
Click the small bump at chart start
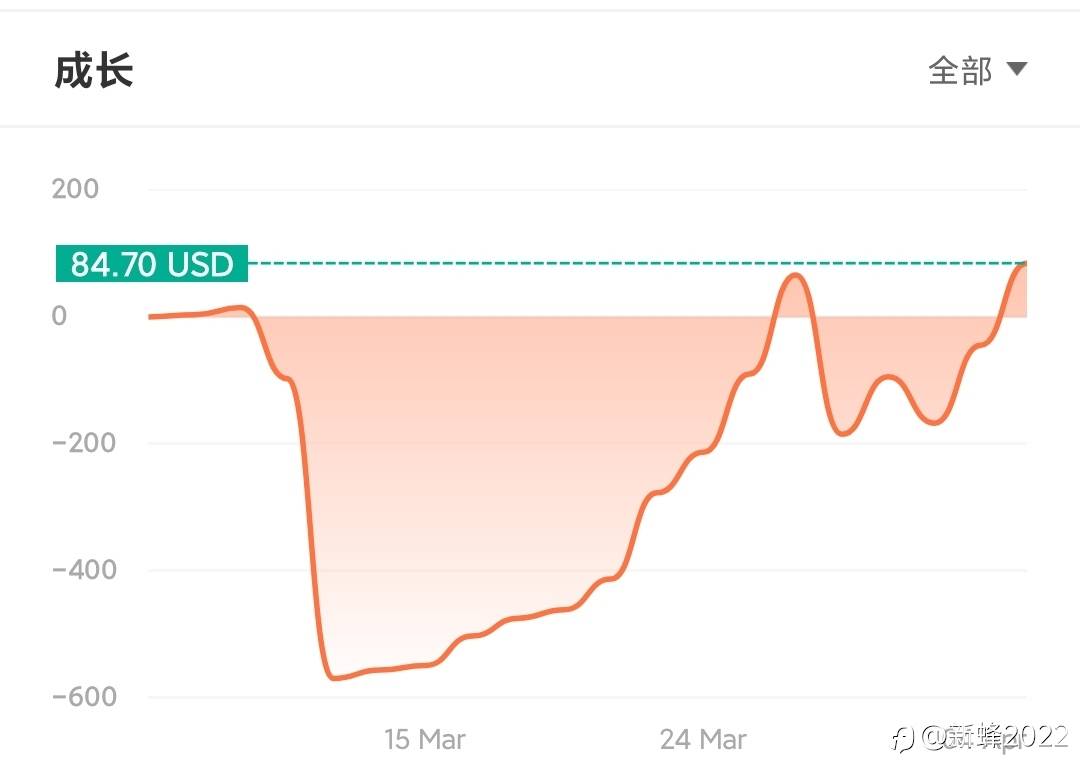(238, 309)
